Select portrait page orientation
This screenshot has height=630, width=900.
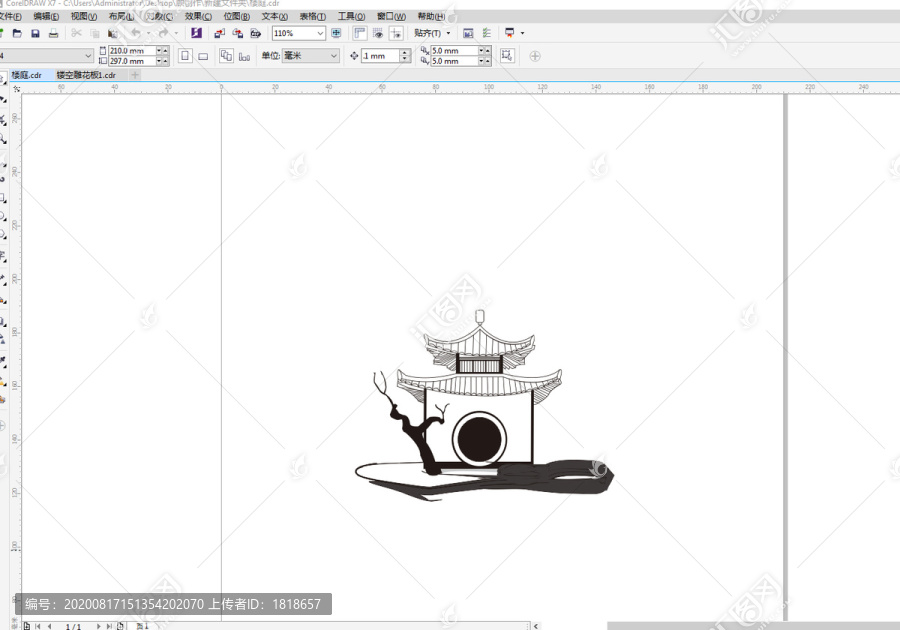(185, 56)
